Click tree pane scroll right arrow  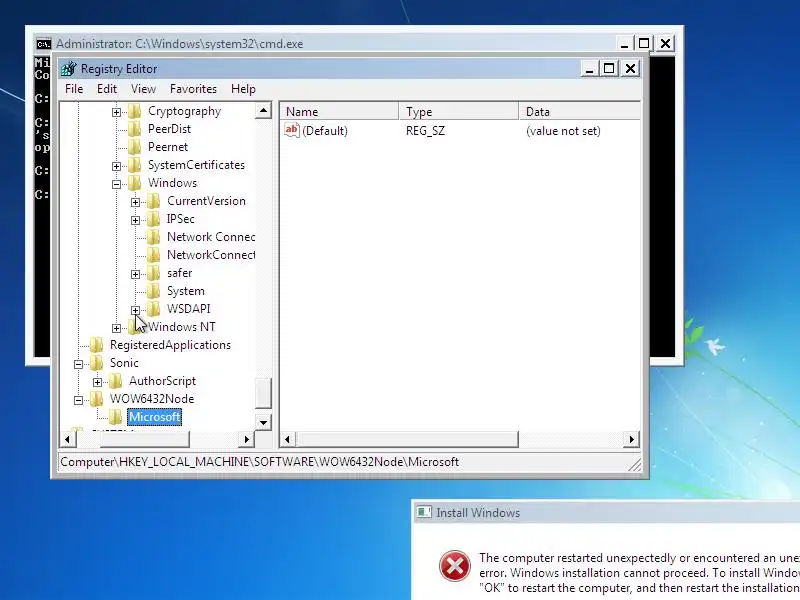click(x=246, y=439)
